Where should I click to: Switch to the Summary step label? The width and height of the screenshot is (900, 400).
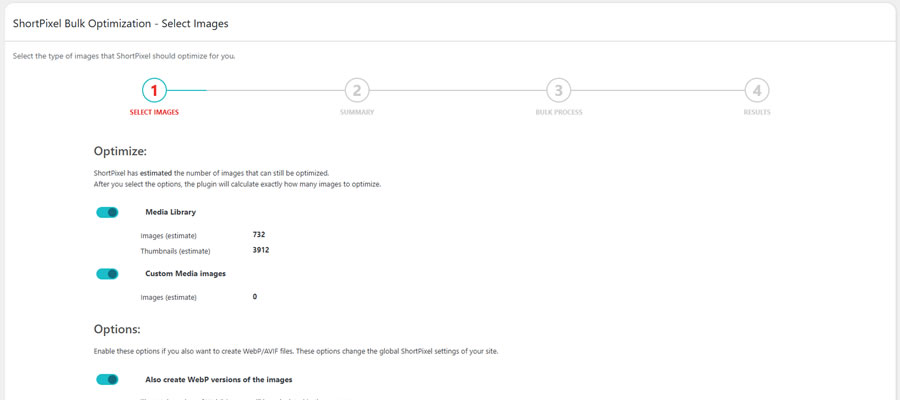(356, 112)
